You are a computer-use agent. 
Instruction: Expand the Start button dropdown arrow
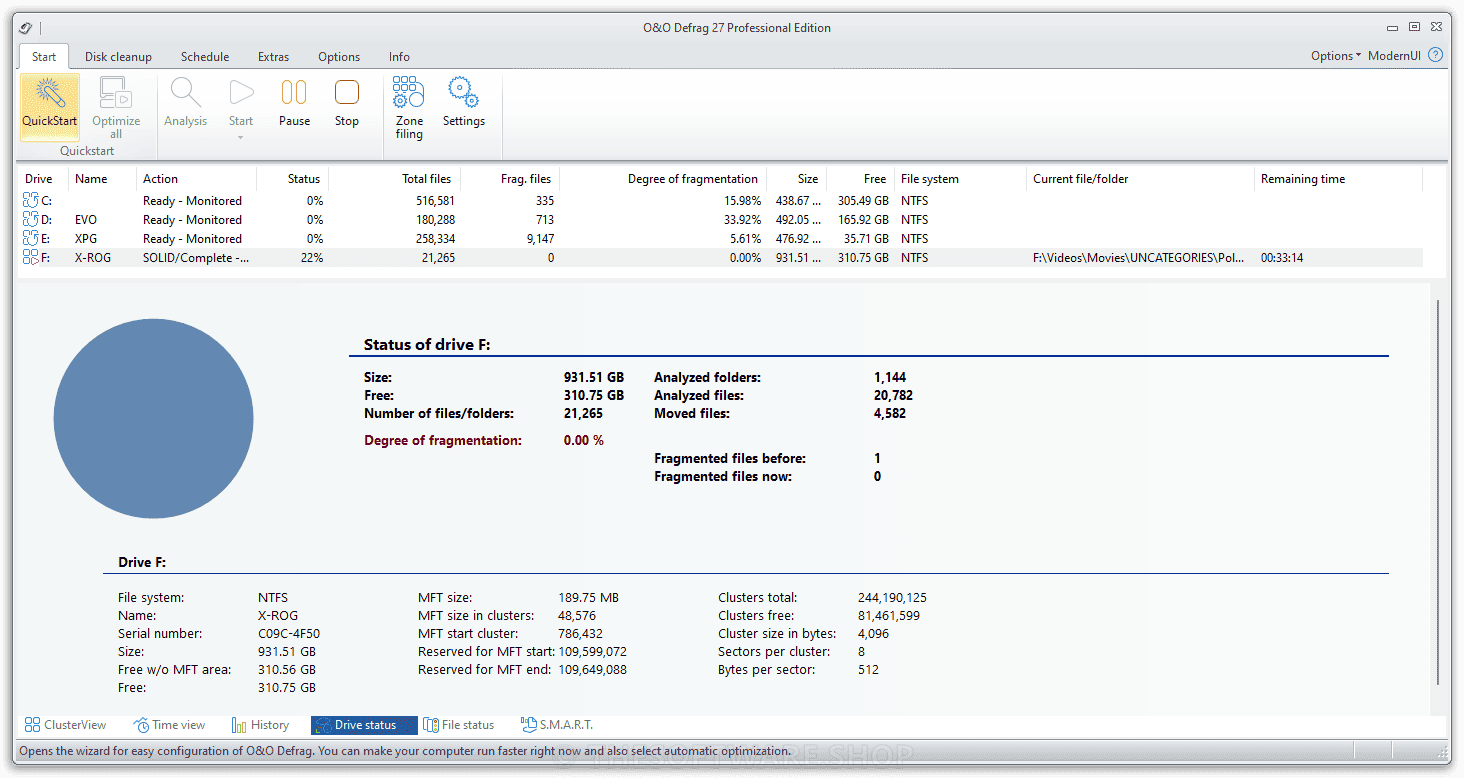click(241, 137)
